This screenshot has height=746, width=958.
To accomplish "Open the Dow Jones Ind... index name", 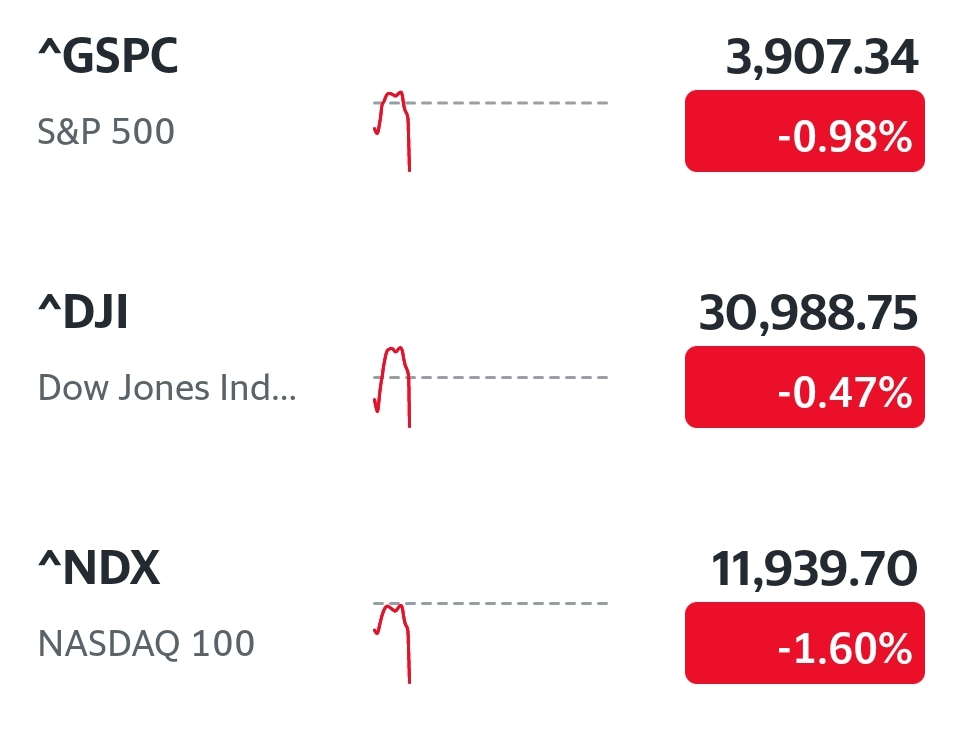I will click(x=167, y=387).
